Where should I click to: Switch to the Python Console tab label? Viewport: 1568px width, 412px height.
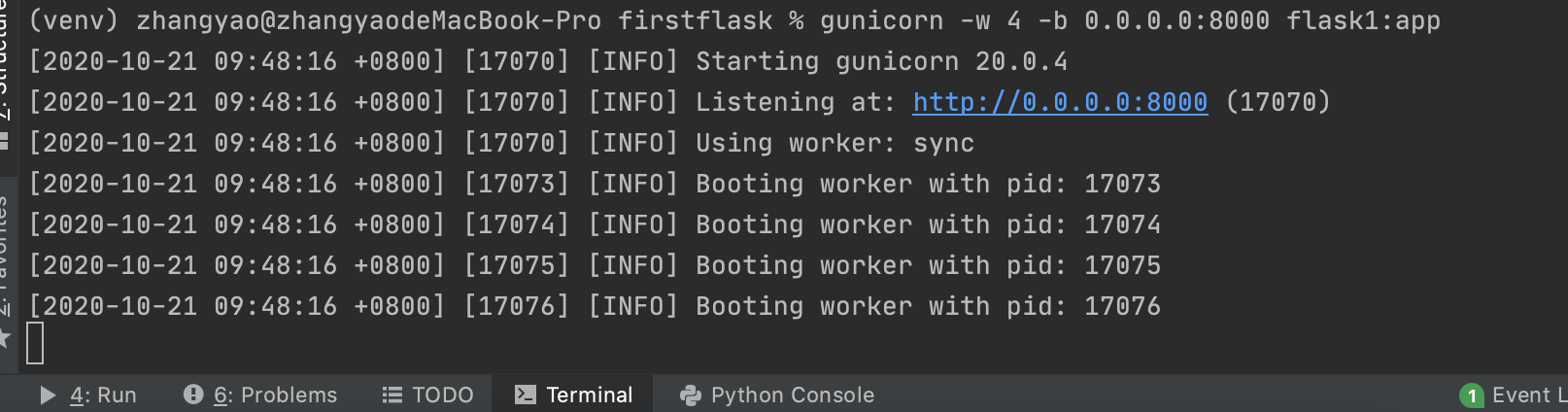point(792,395)
